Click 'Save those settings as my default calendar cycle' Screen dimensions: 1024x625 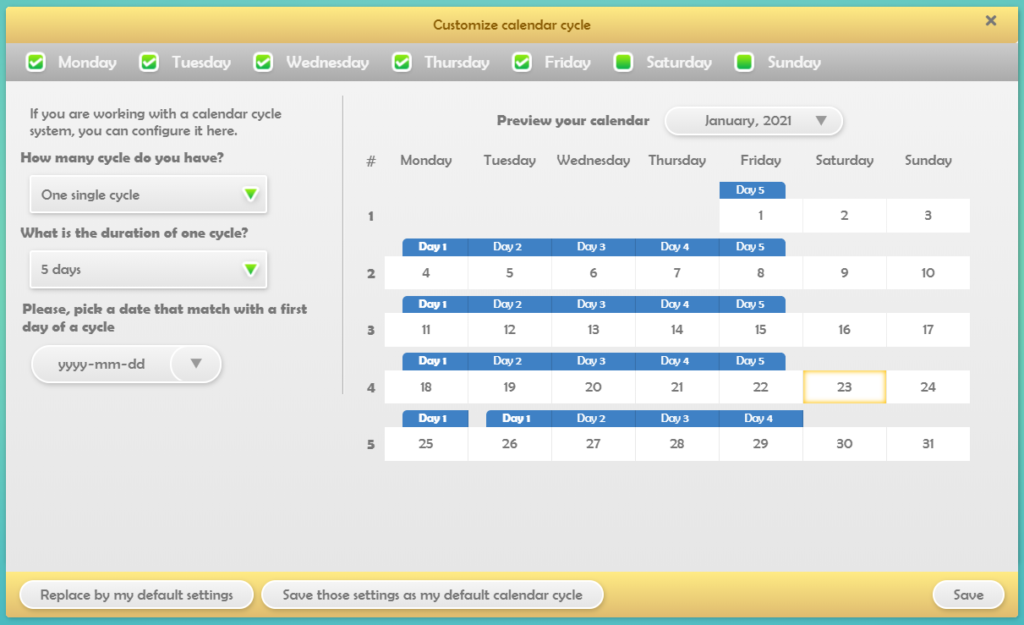(x=432, y=595)
